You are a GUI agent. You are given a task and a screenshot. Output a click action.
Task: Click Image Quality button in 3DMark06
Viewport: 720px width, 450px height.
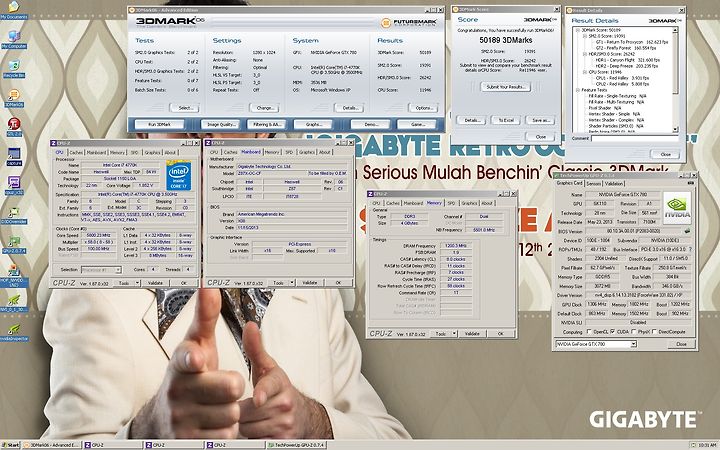tap(220, 124)
